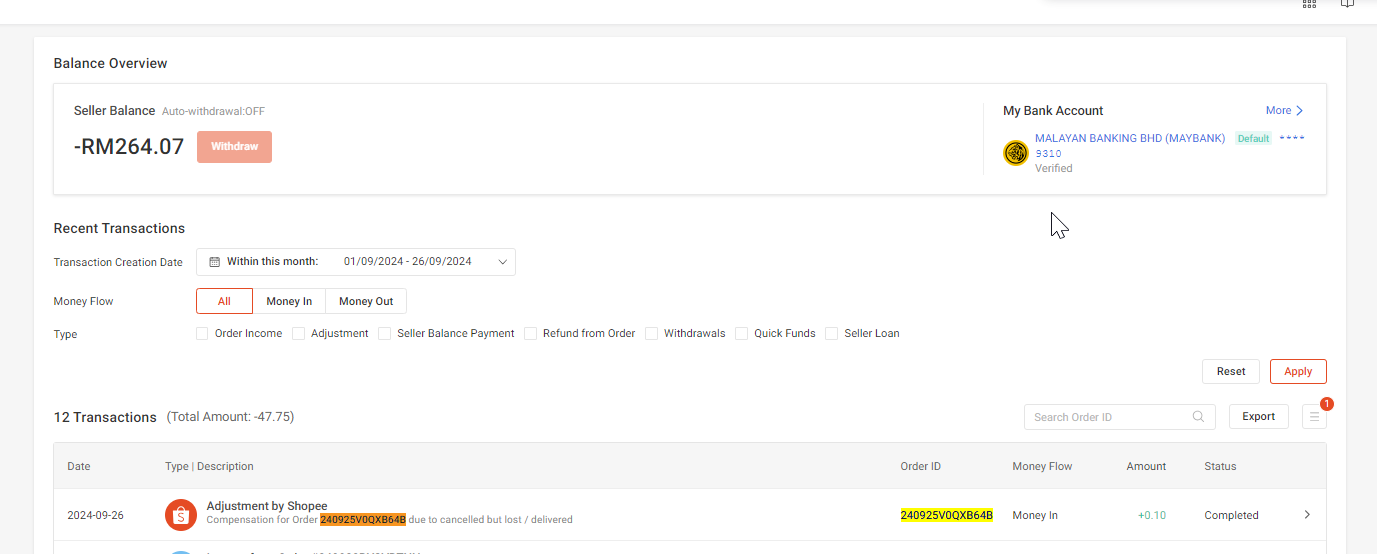Click the Search Order ID field
The height and width of the screenshot is (554, 1377).
[x=1108, y=417]
